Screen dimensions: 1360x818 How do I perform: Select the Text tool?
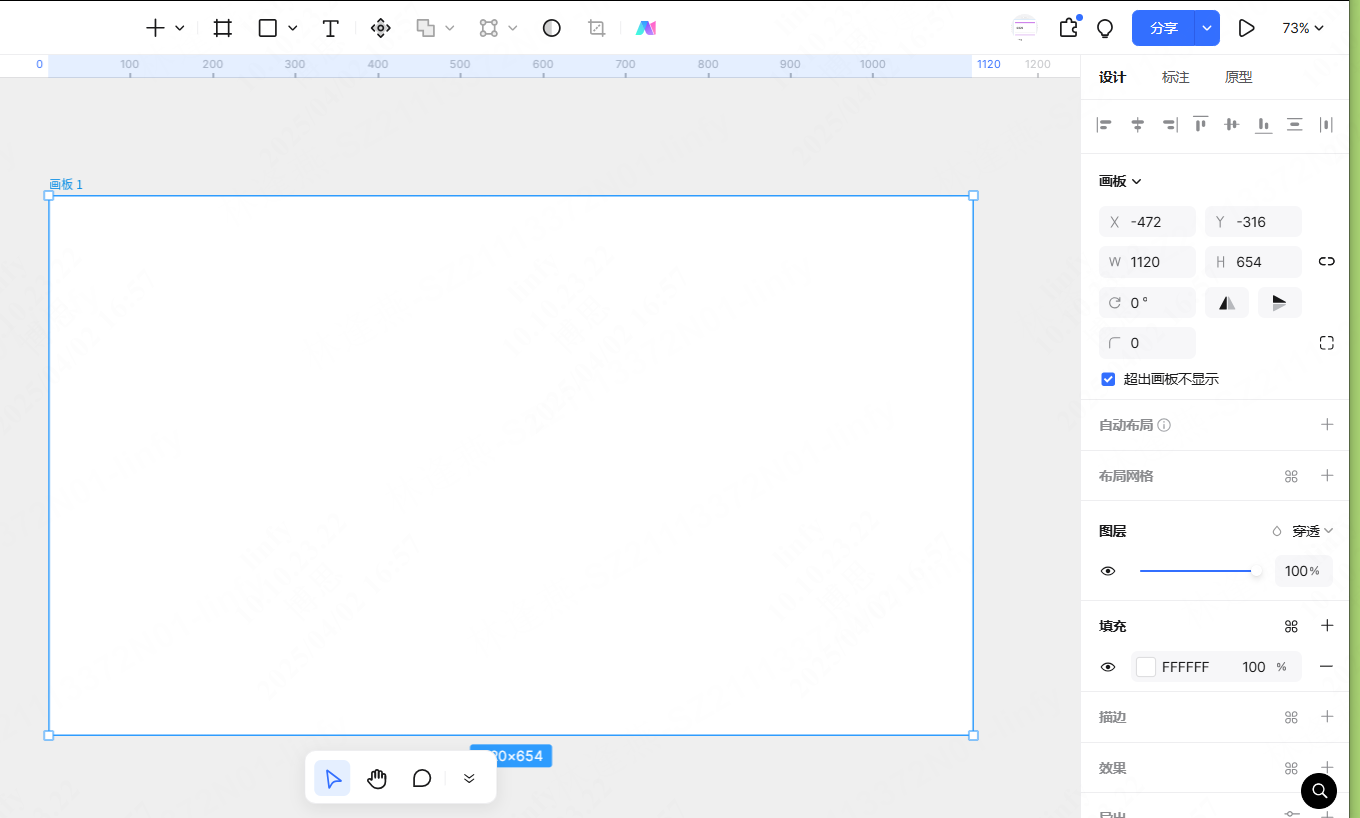[x=330, y=28]
